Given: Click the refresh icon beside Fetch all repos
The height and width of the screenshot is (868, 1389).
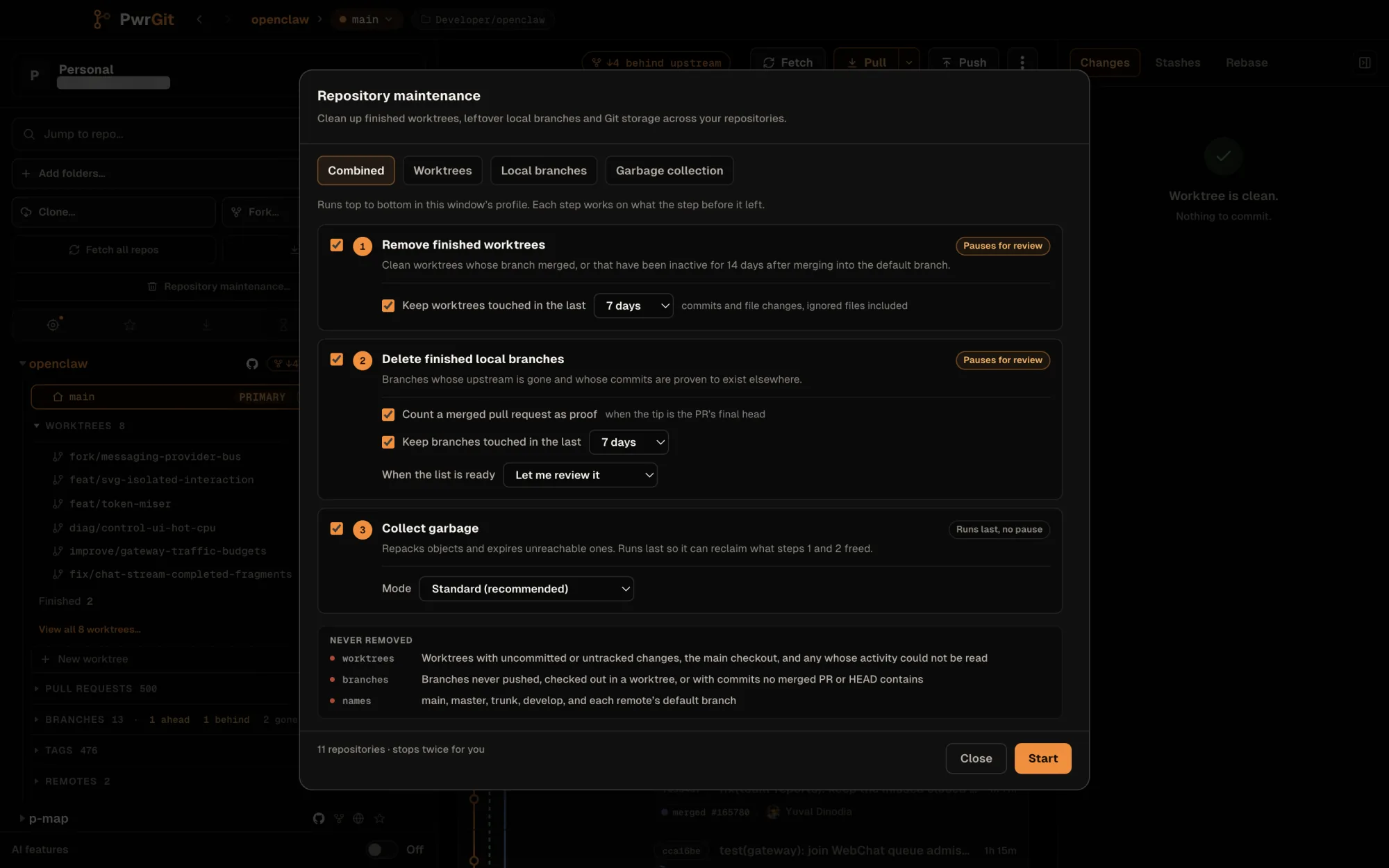Looking at the screenshot, I should (x=74, y=250).
